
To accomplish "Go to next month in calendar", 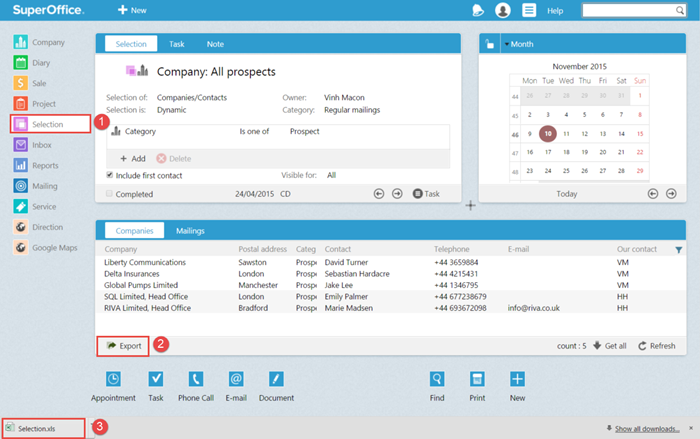I will coord(671,194).
